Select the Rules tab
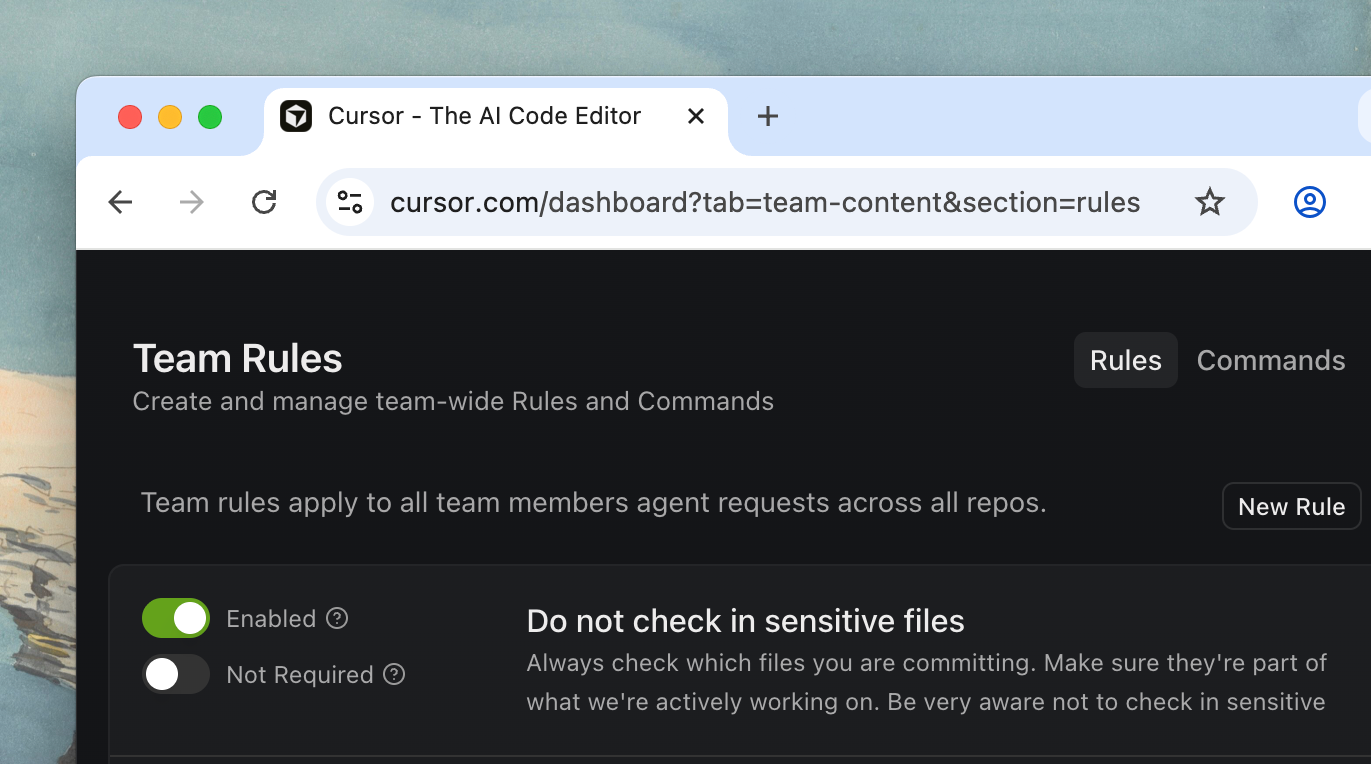 [1125, 360]
